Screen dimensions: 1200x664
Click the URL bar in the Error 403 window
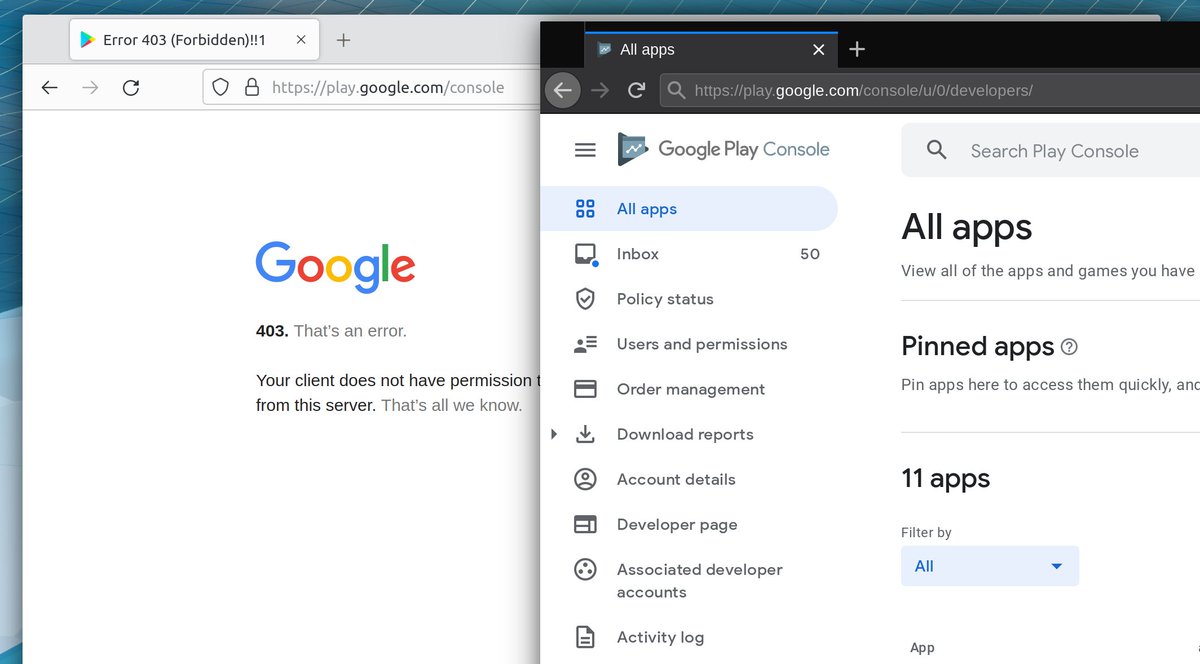(x=370, y=87)
